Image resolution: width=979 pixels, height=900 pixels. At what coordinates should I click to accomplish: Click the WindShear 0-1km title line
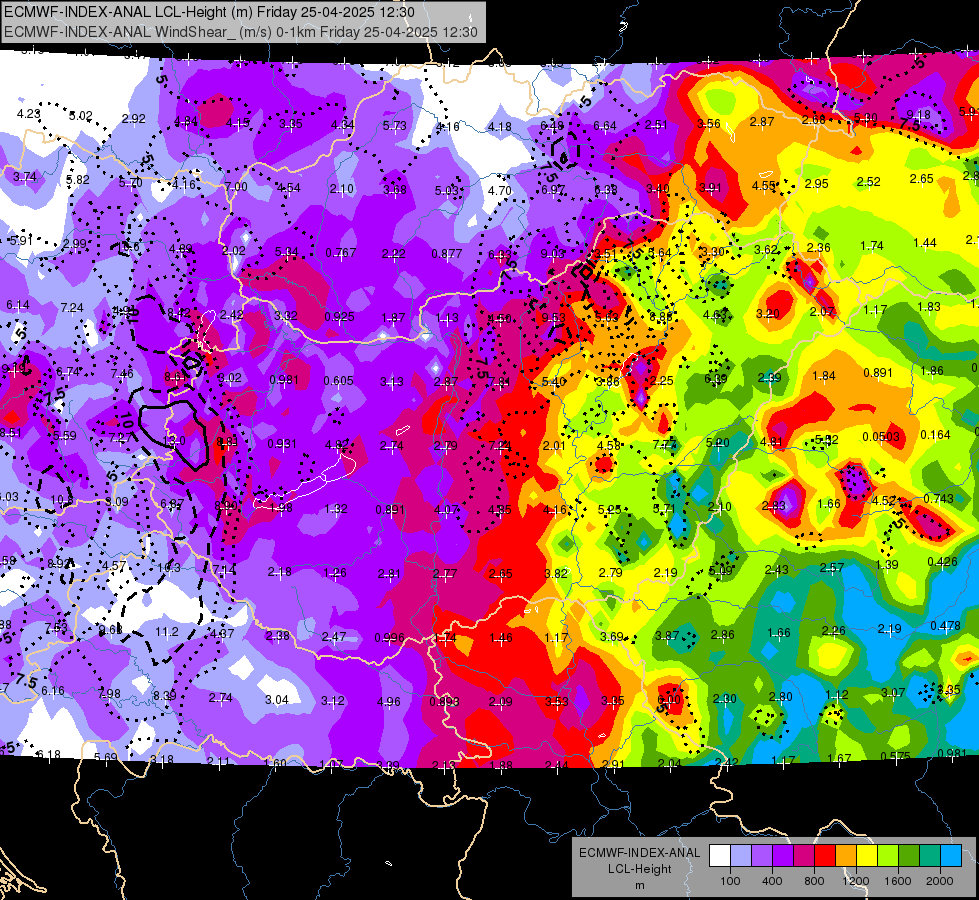coord(241,32)
